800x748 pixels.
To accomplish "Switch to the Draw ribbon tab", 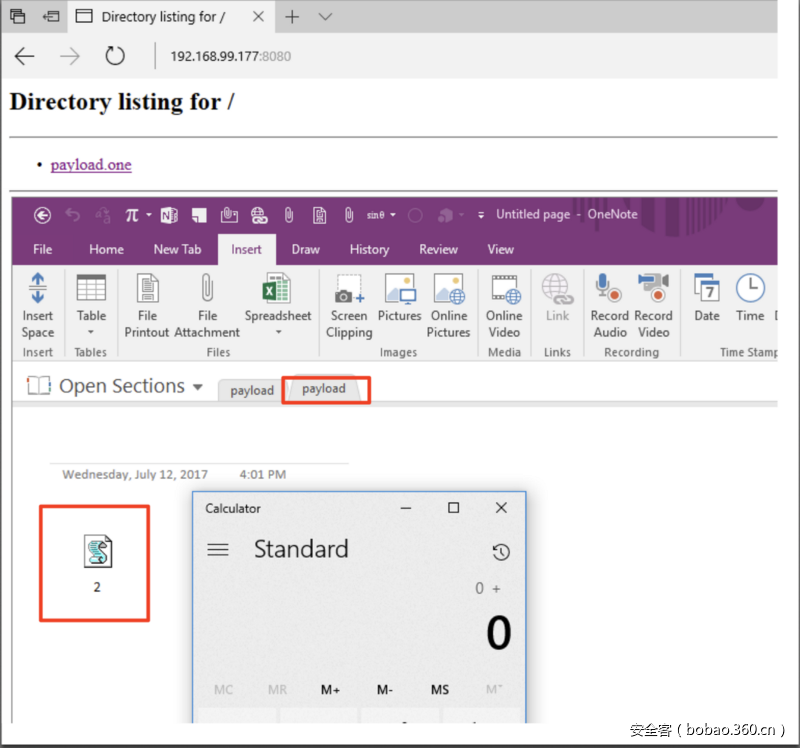I will [306, 249].
